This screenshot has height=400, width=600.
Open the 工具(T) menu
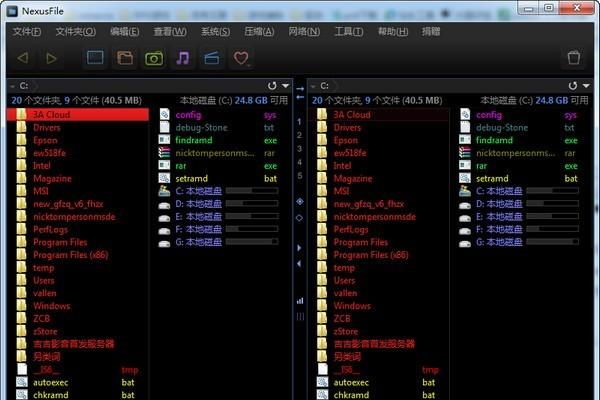coord(348,31)
